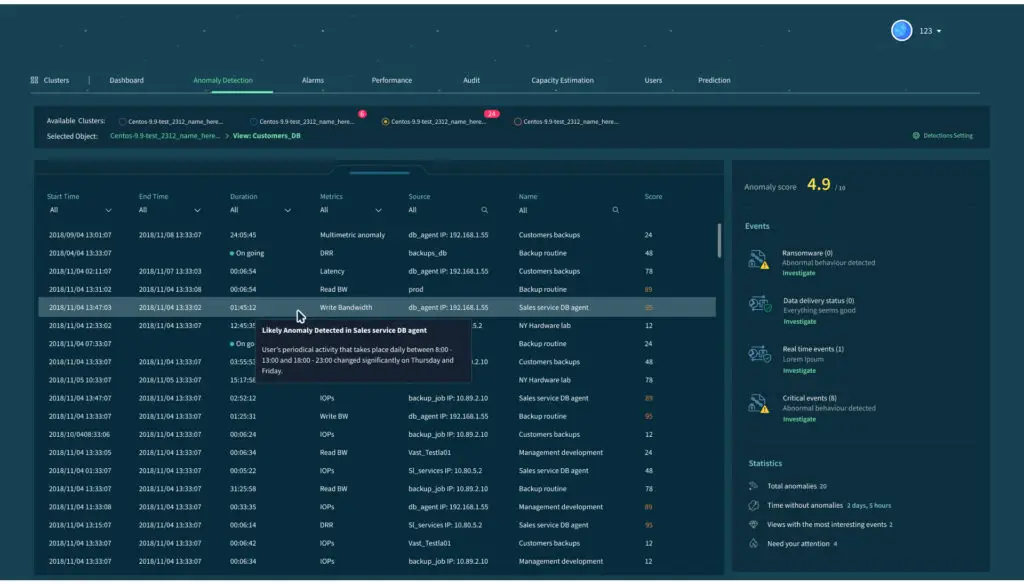This screenshot has width=1024, height=585.
Task: Click the Real time events icon
Action: coord(759,356)
